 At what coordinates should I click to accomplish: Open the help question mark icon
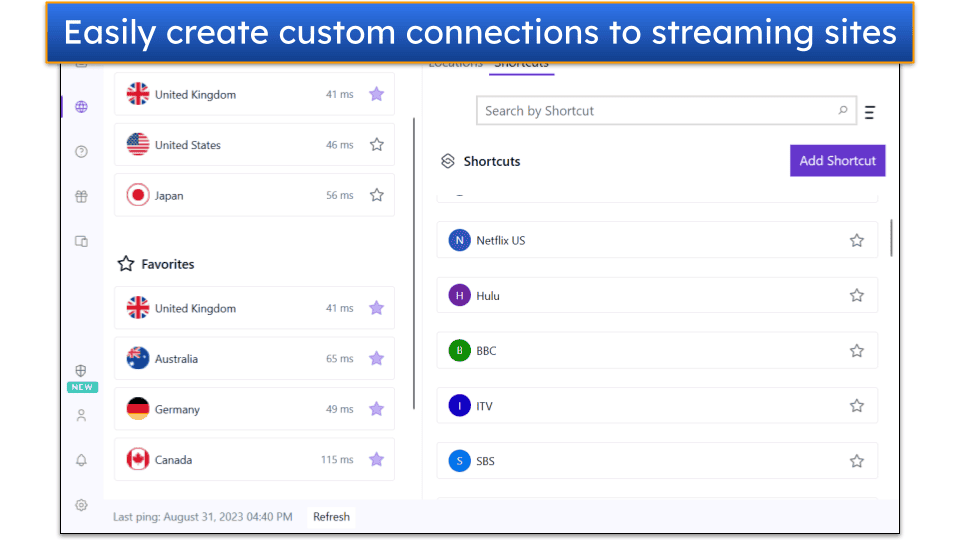pos(81,152)
